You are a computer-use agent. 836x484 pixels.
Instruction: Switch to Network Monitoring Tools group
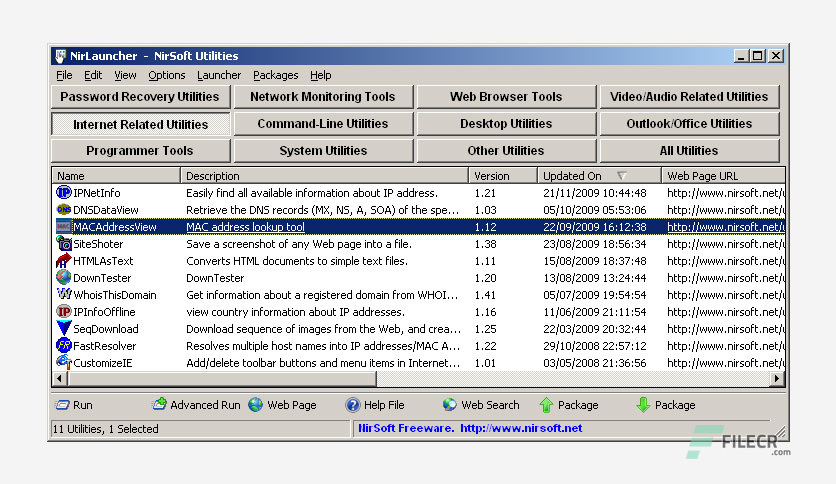tap(324, 96)
